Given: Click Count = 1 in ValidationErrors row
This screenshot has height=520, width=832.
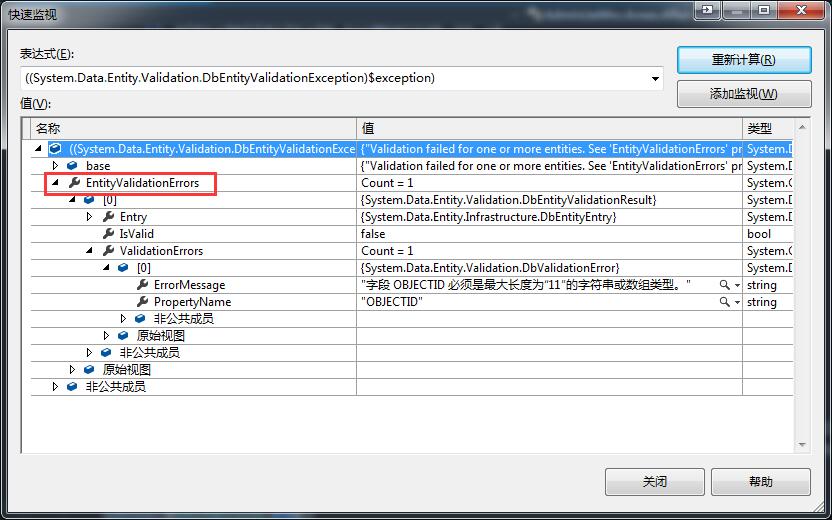Looking at the screenshot, I should 387,251.
